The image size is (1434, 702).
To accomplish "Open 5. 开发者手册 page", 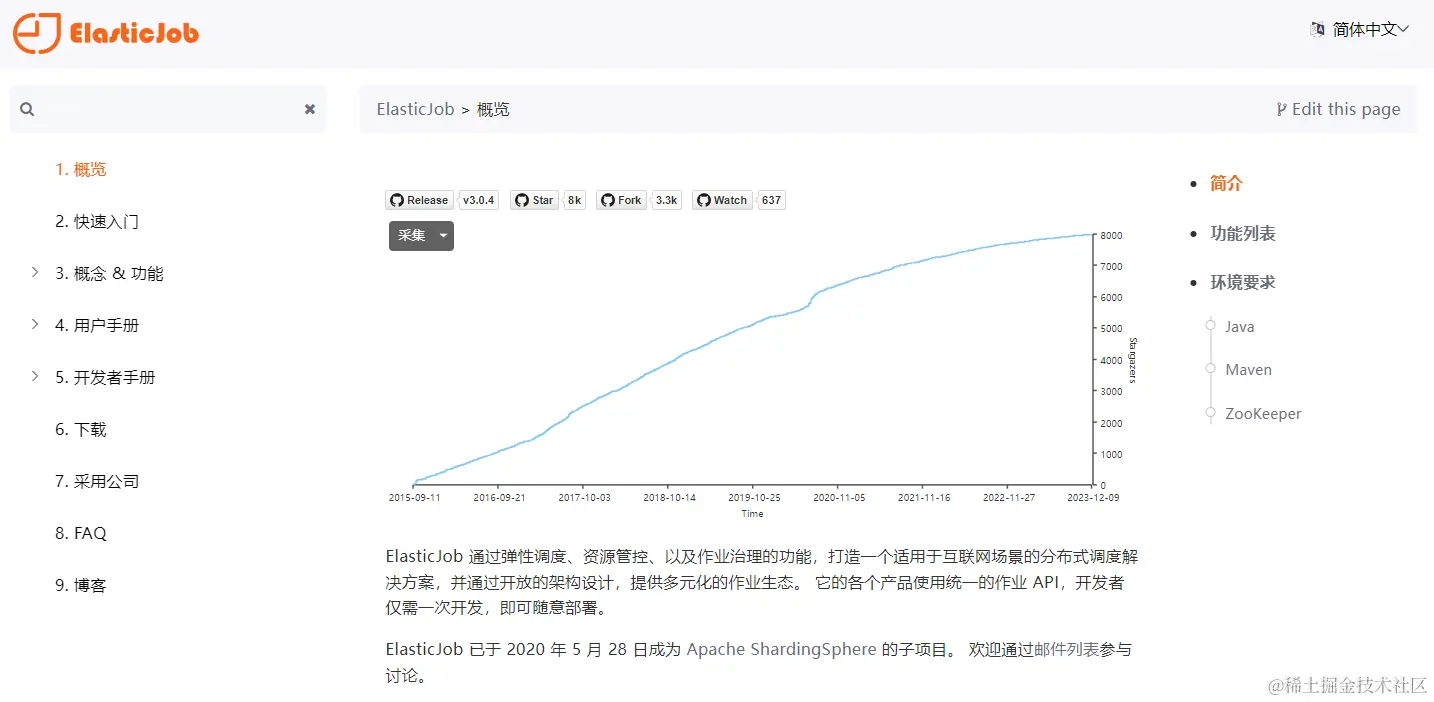I will 105,377.
